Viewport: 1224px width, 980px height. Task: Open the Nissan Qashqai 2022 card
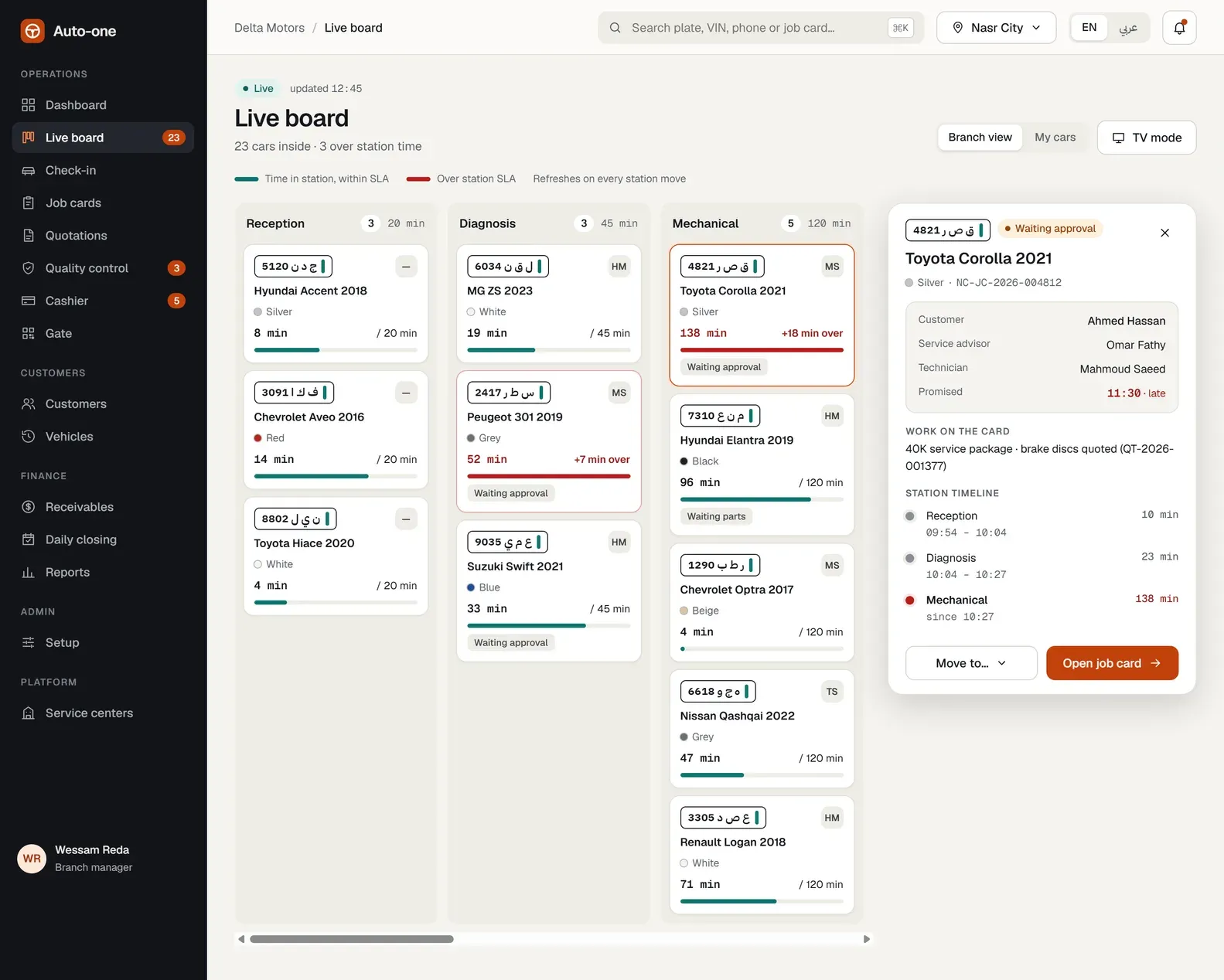click(x=762, y=728)
